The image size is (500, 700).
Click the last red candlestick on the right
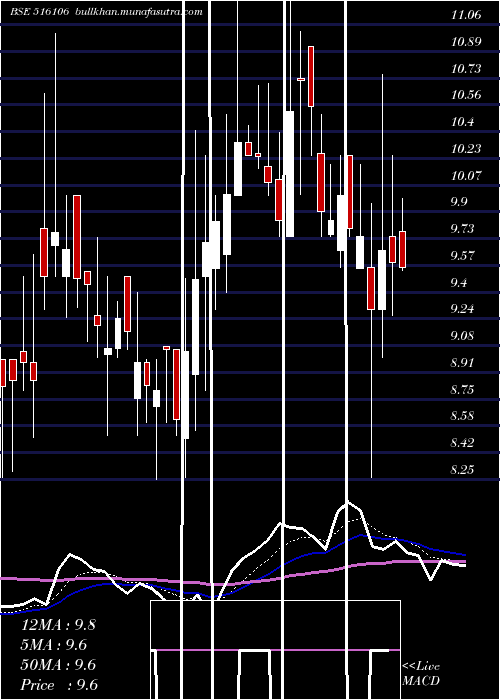pyautogui.click(x=402, y=249)
